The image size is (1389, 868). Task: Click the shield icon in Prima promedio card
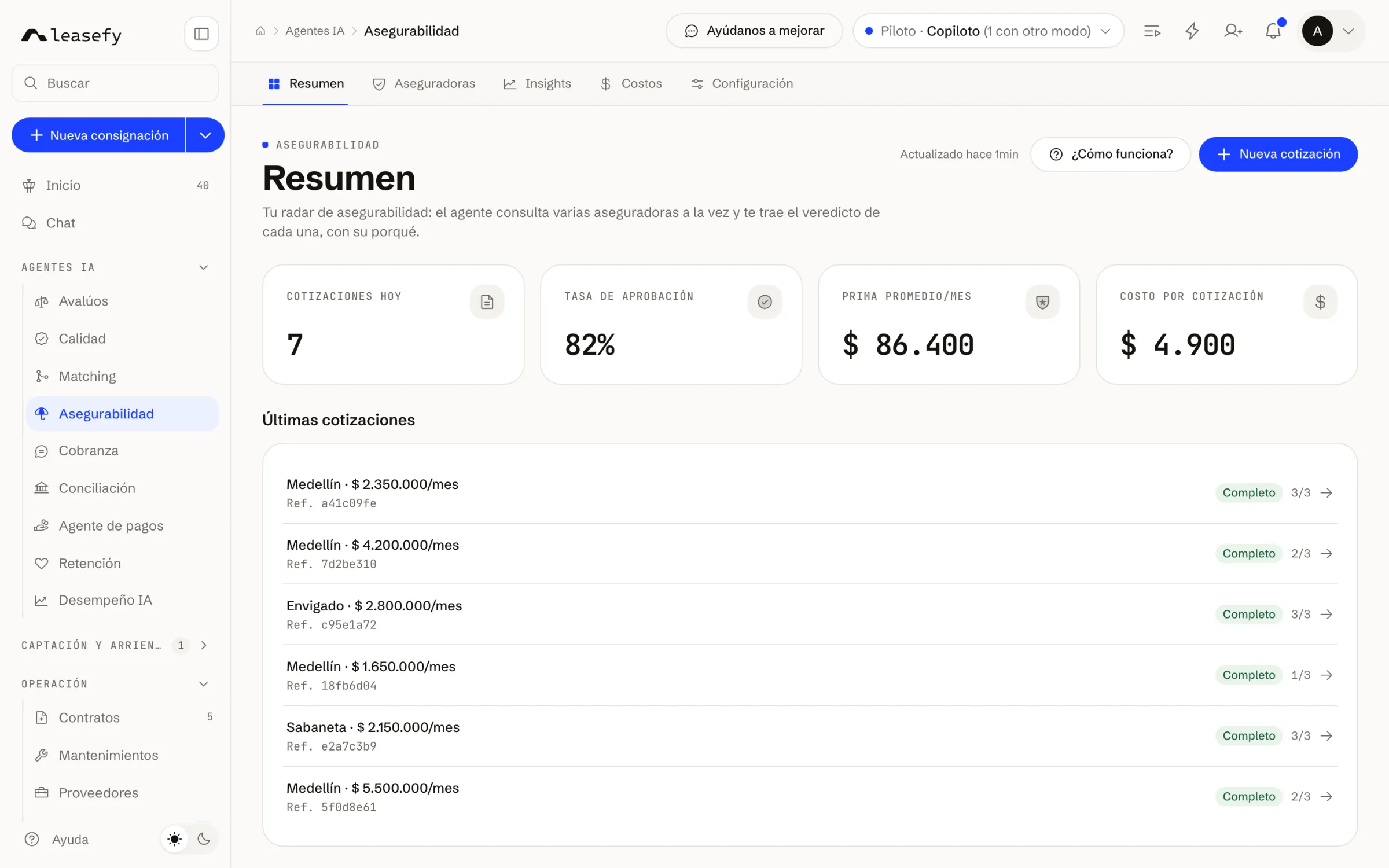pyautogui.click(x=1043, y=301)
